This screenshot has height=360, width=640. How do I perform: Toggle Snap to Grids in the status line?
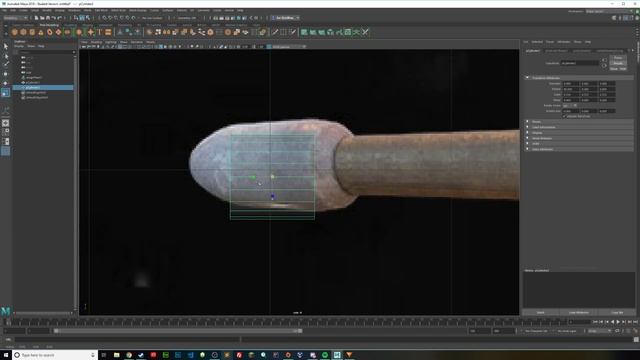[105, 18]
